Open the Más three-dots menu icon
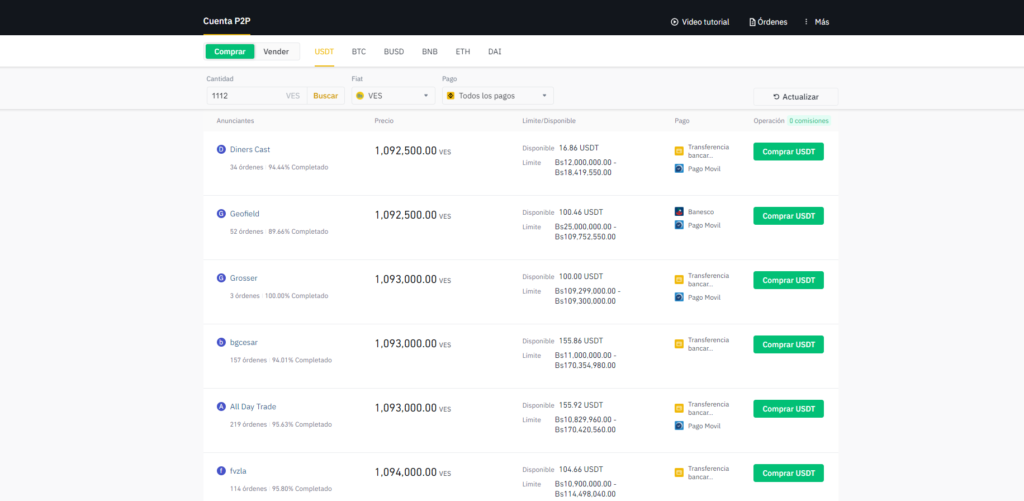Viewport: 1024px width, 501px height. point(807,22)
